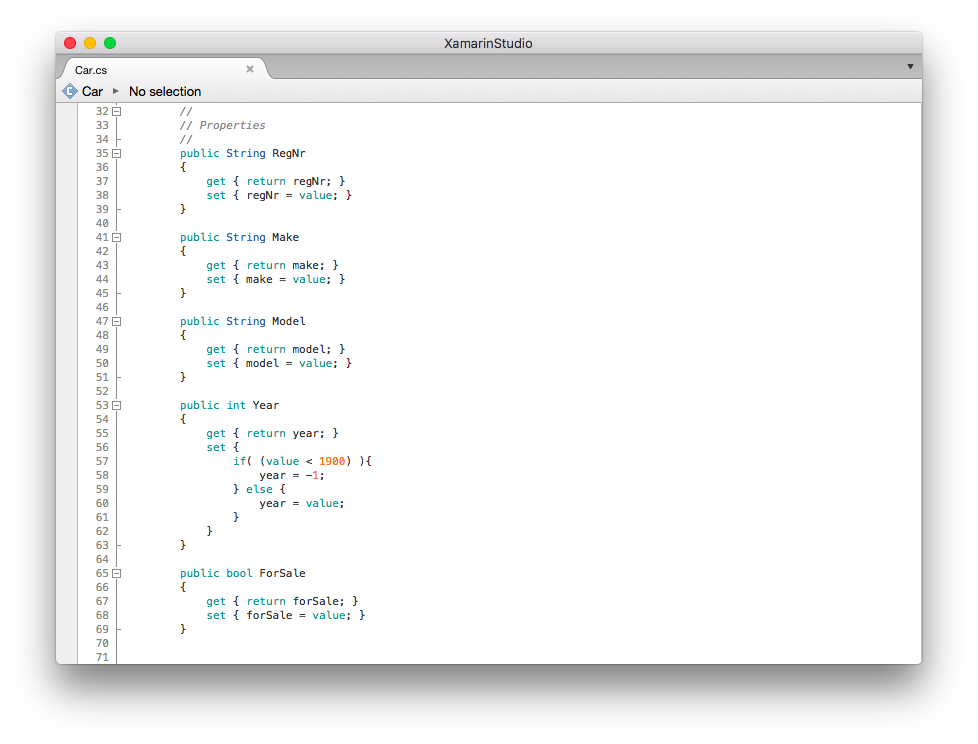Screen dimensions: 978x744
Task: Click the "Year" property name
Action: [x=265, y=405]
